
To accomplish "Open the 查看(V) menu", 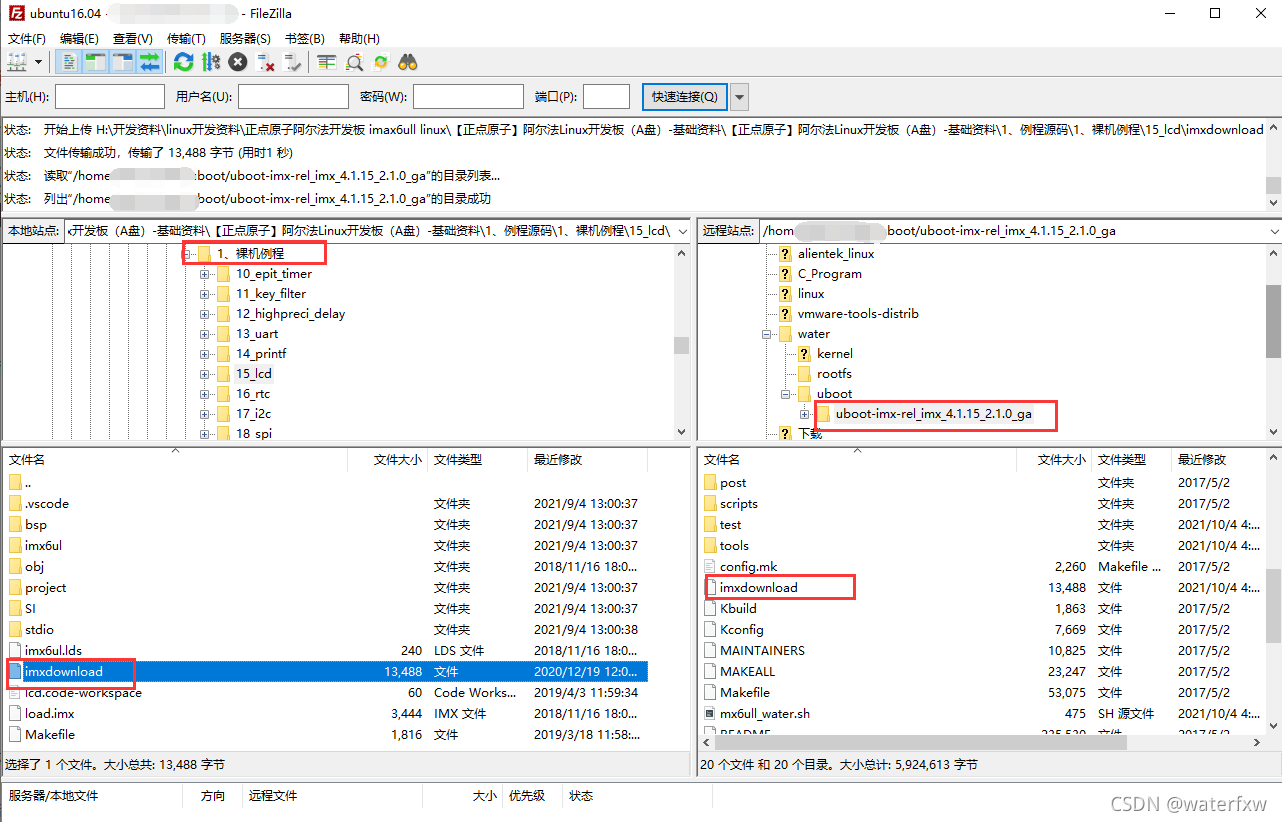I will (x=132, y=38).
